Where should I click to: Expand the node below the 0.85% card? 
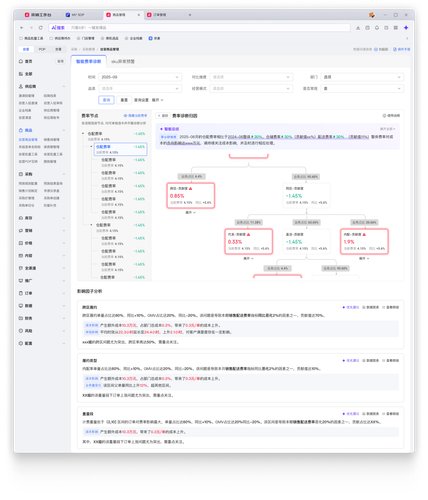tap(191, 212)
